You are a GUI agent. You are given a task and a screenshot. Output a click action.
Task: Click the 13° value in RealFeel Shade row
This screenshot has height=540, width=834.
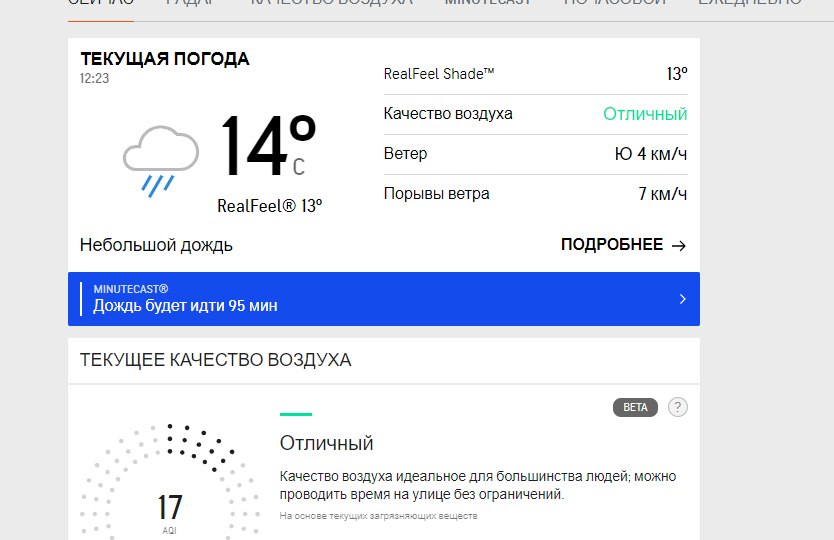pyautogui.click(x=677, y=74)
